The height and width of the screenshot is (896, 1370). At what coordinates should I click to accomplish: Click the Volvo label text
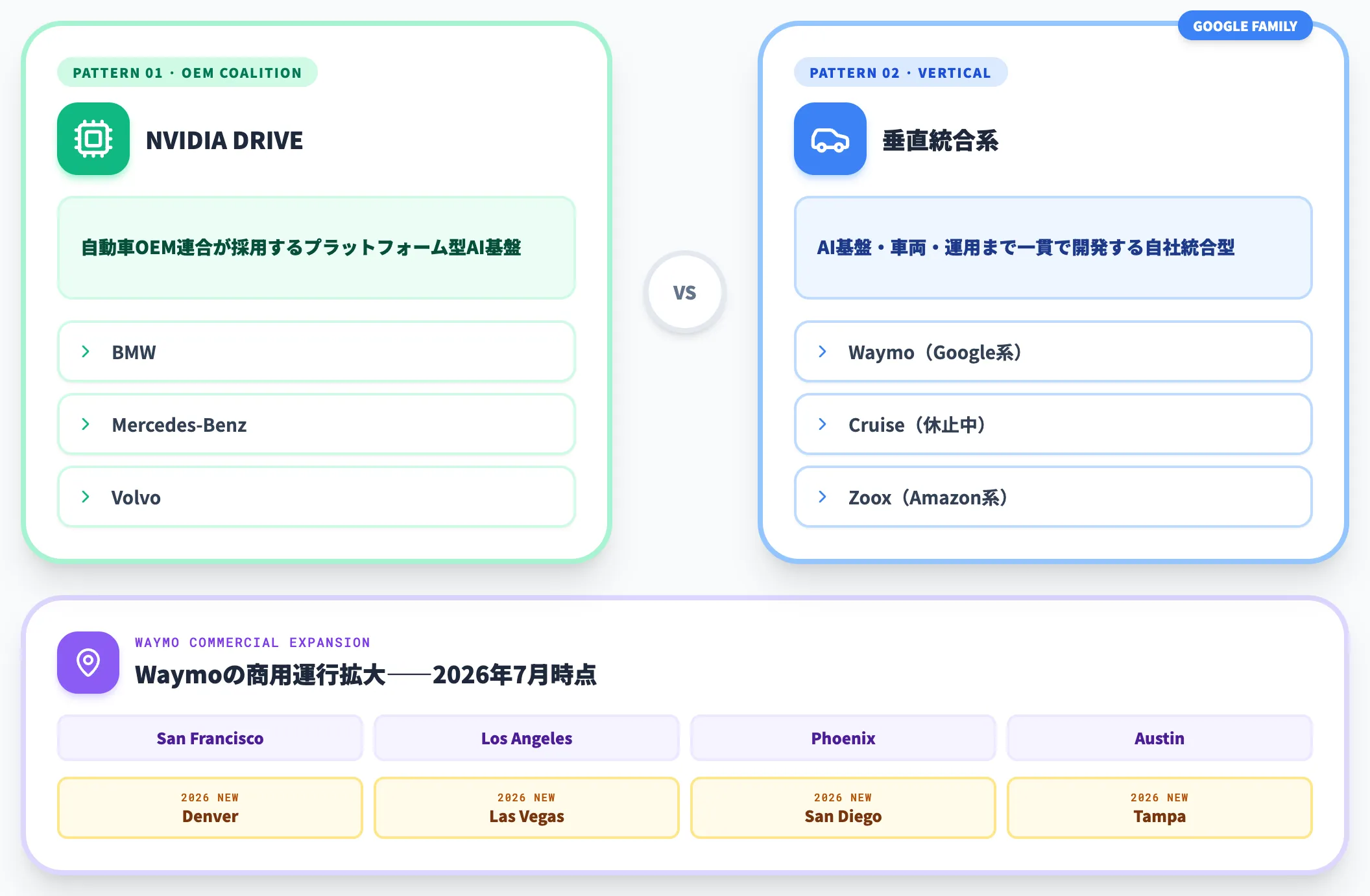136,497
